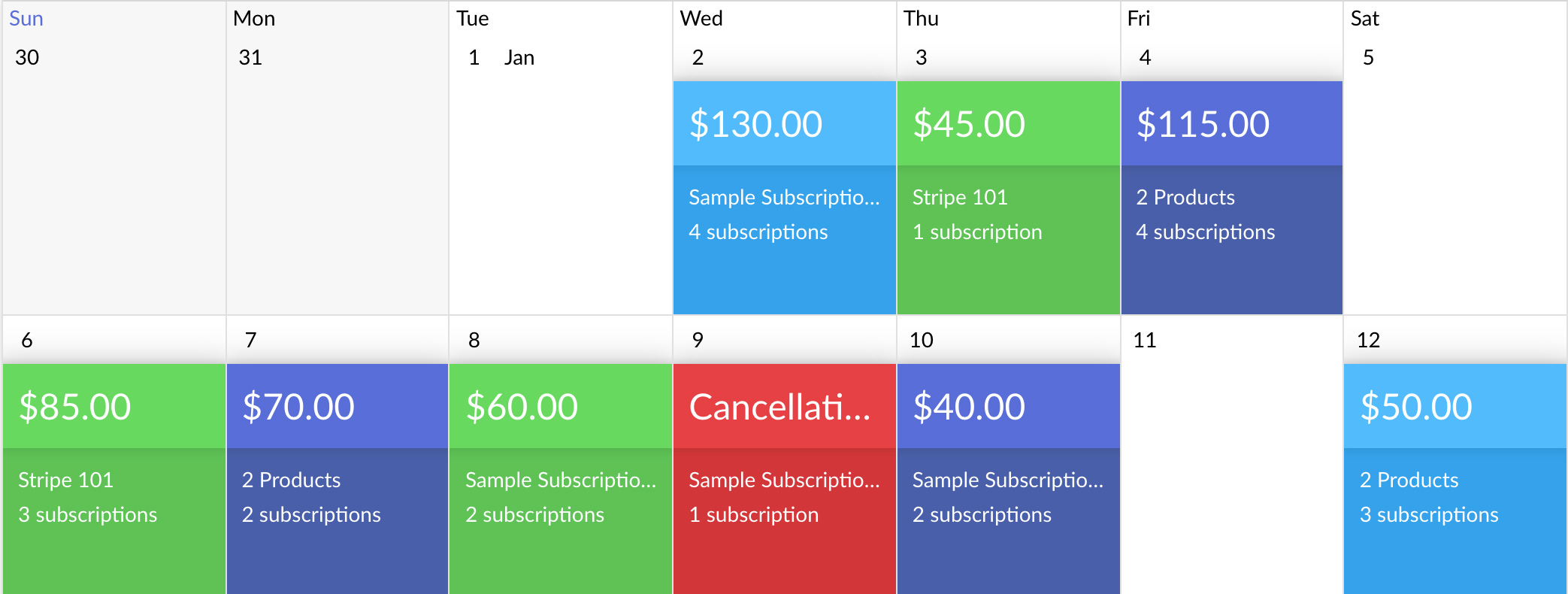Select the $85.00 Stripe 101 event on Jan 6

point(113,406)
